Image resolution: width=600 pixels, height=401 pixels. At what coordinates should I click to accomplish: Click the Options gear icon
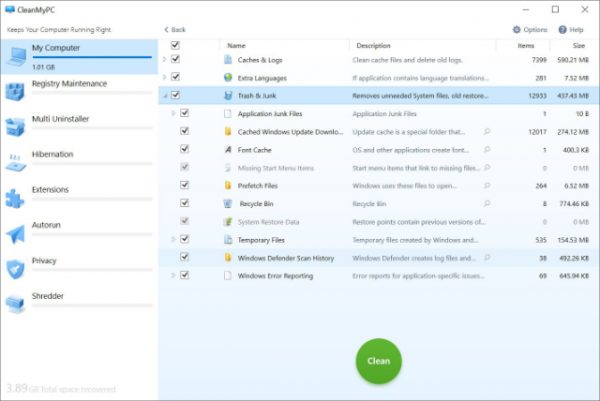[x=517, y=29]
